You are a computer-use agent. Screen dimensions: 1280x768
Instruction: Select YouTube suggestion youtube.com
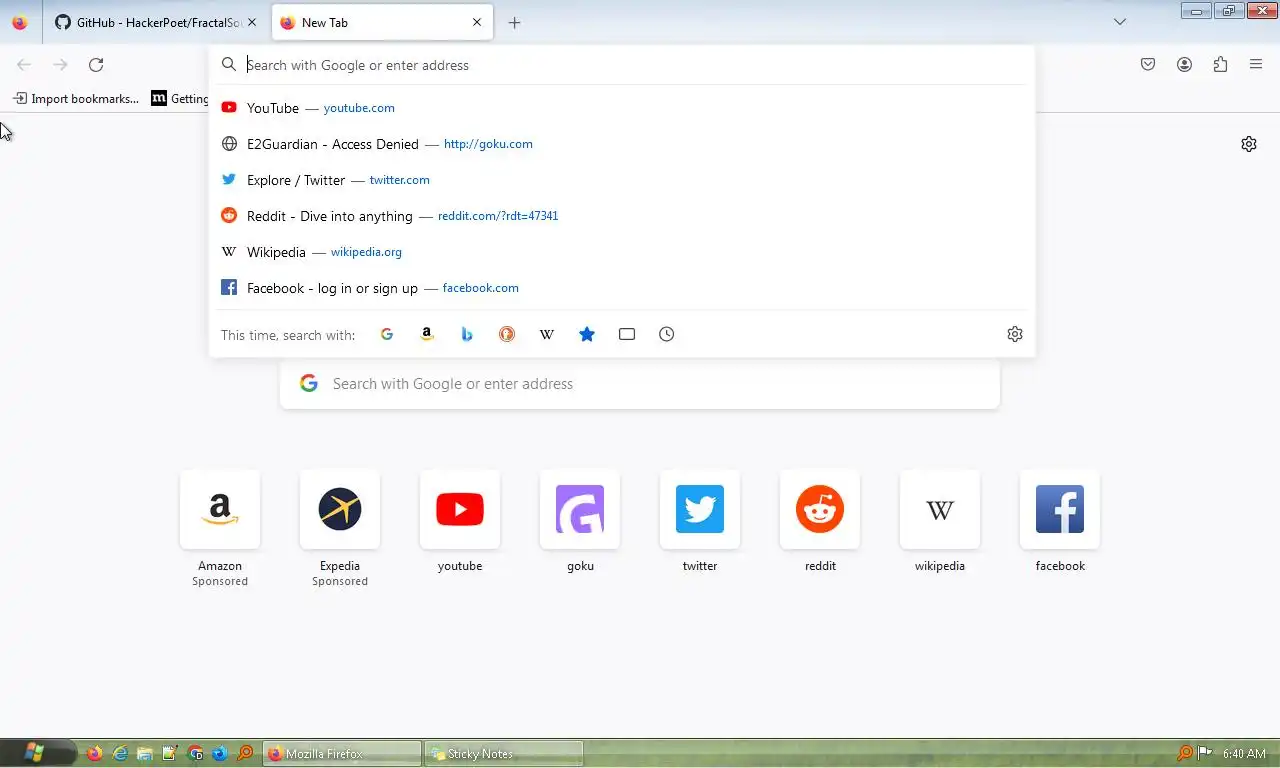pos(622,108)
